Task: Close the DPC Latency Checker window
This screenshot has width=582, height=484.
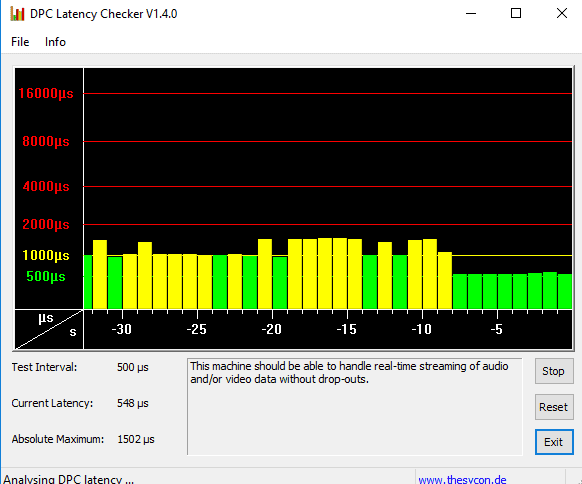Action: pyautogui.click(x=562, y=14)
